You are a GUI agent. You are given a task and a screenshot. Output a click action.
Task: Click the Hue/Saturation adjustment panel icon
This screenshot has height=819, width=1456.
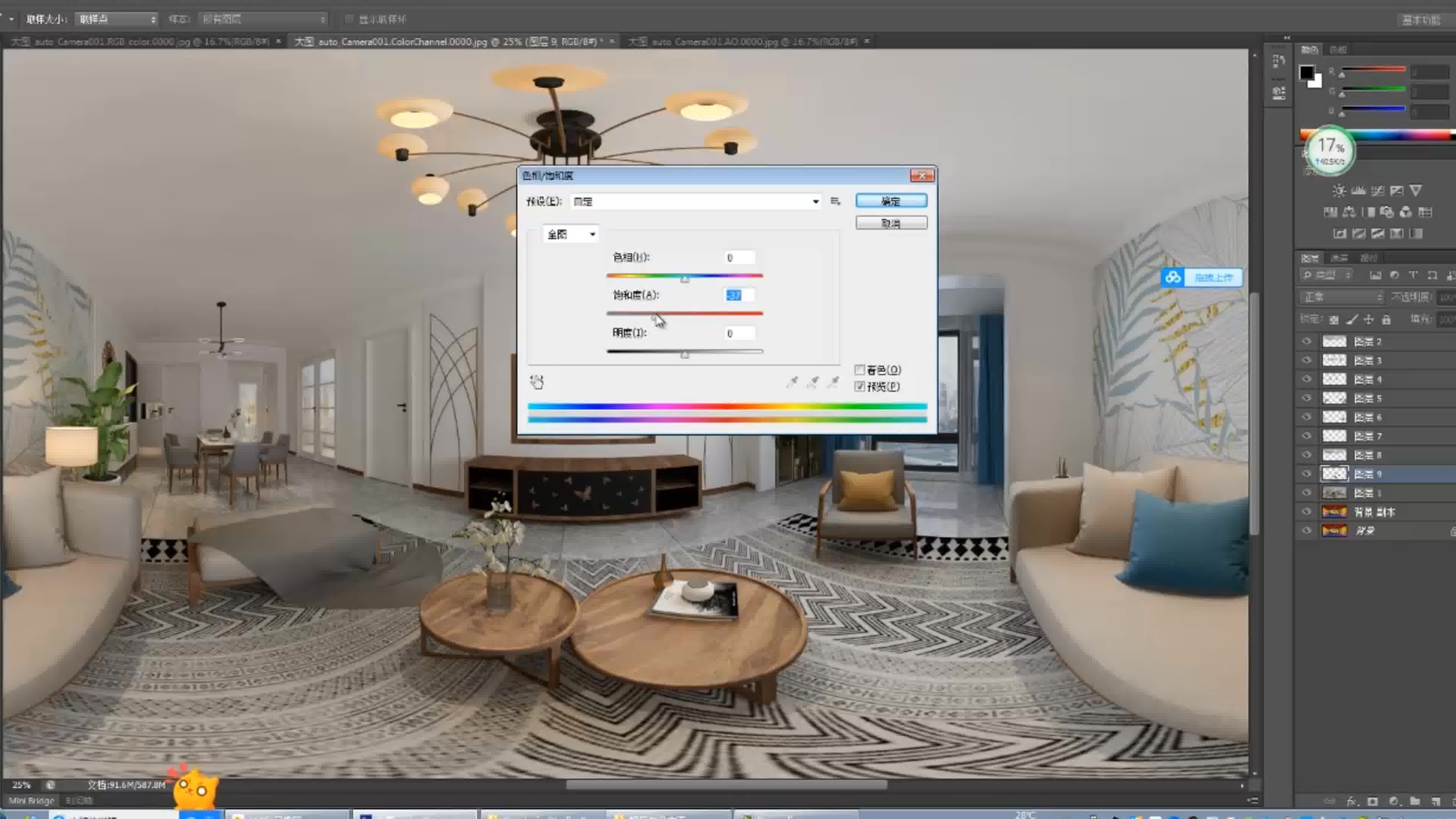[1330, 212]
